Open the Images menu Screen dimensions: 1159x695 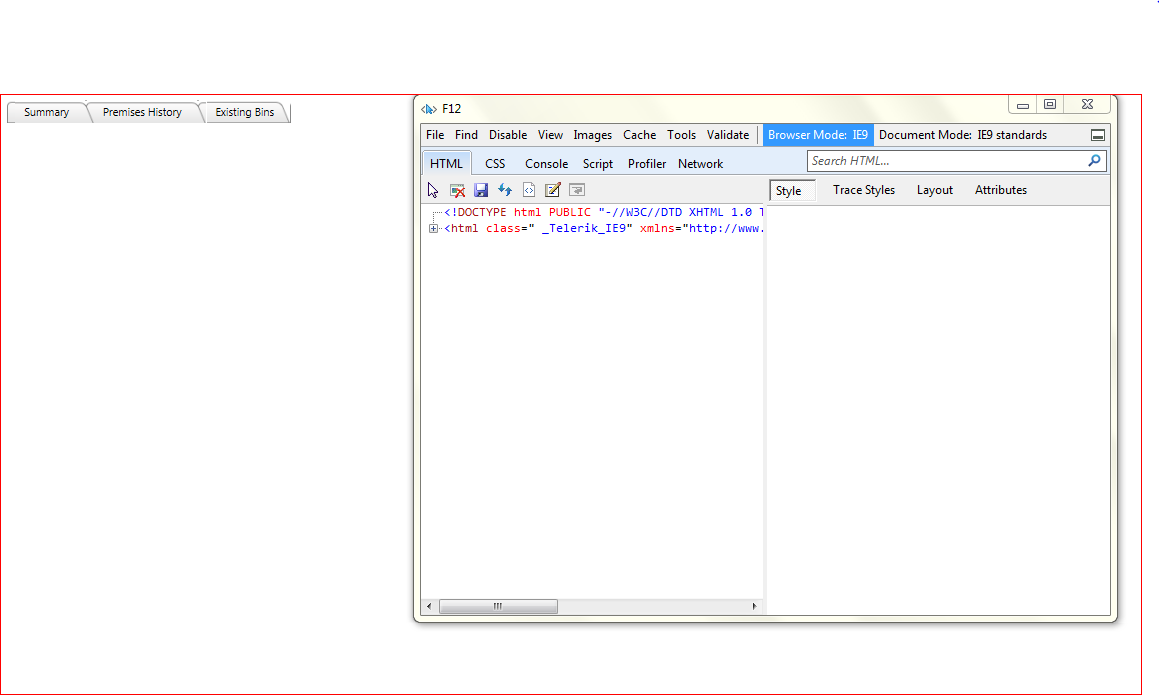(593, 135)
